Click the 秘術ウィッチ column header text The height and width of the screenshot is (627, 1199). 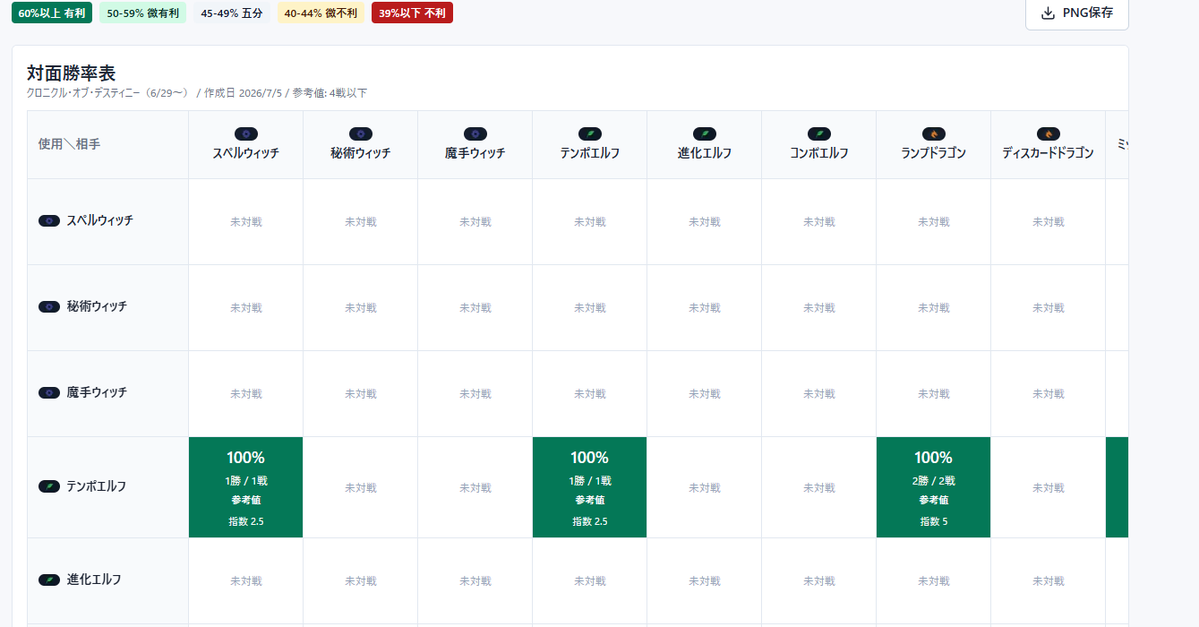pyautogui.click(x=360, y=153)
